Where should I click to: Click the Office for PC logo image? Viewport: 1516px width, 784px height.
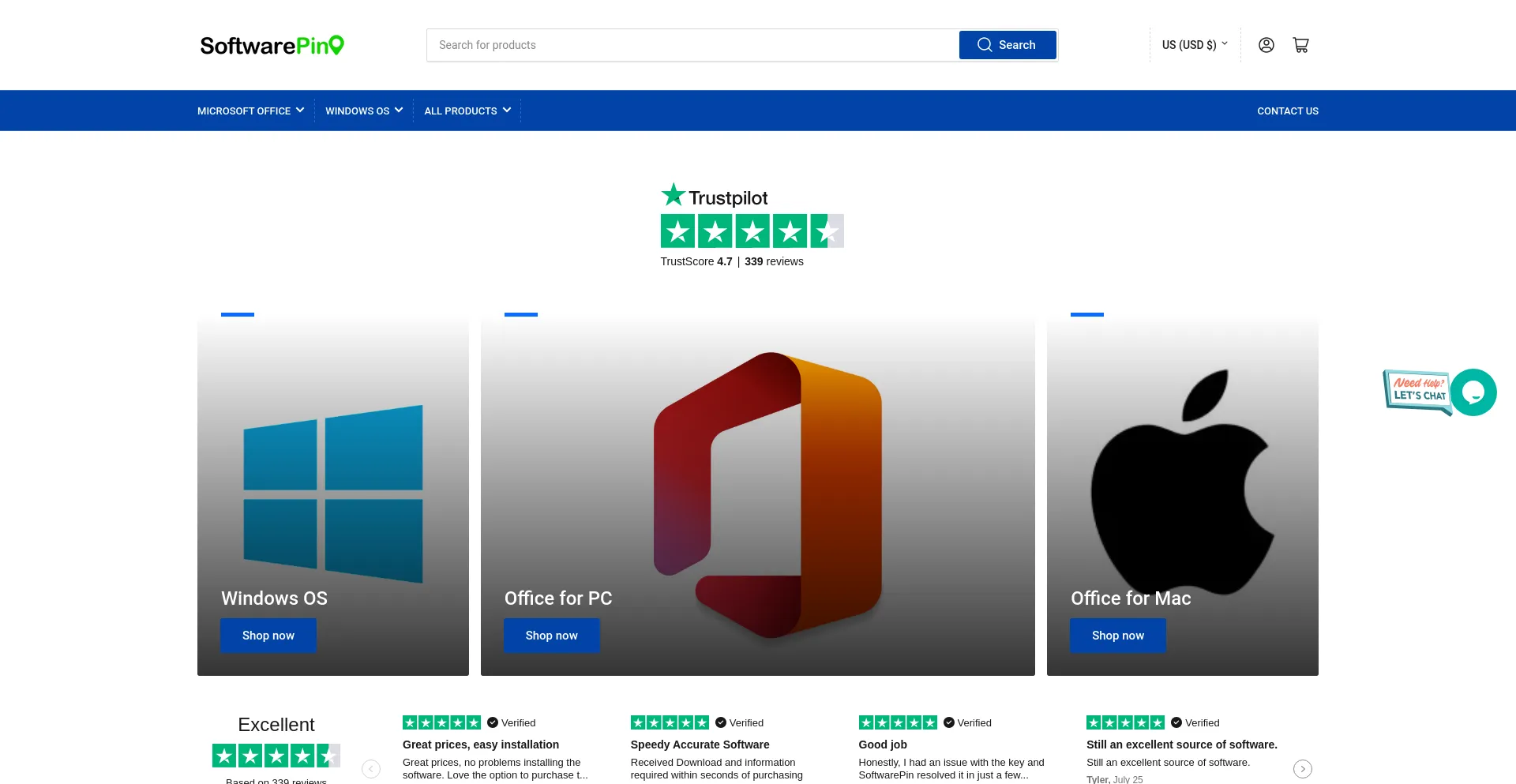click(x=767, y=496)
